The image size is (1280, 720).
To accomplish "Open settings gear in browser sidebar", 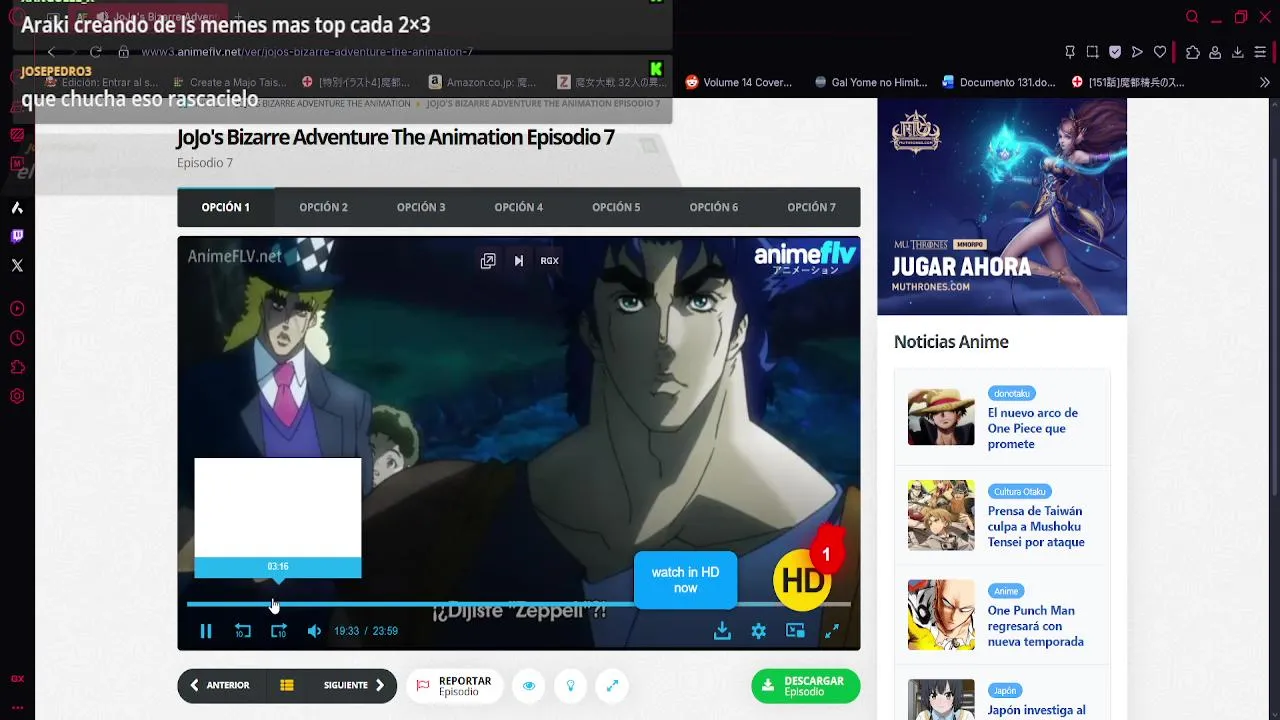I will tap(17, 396).
